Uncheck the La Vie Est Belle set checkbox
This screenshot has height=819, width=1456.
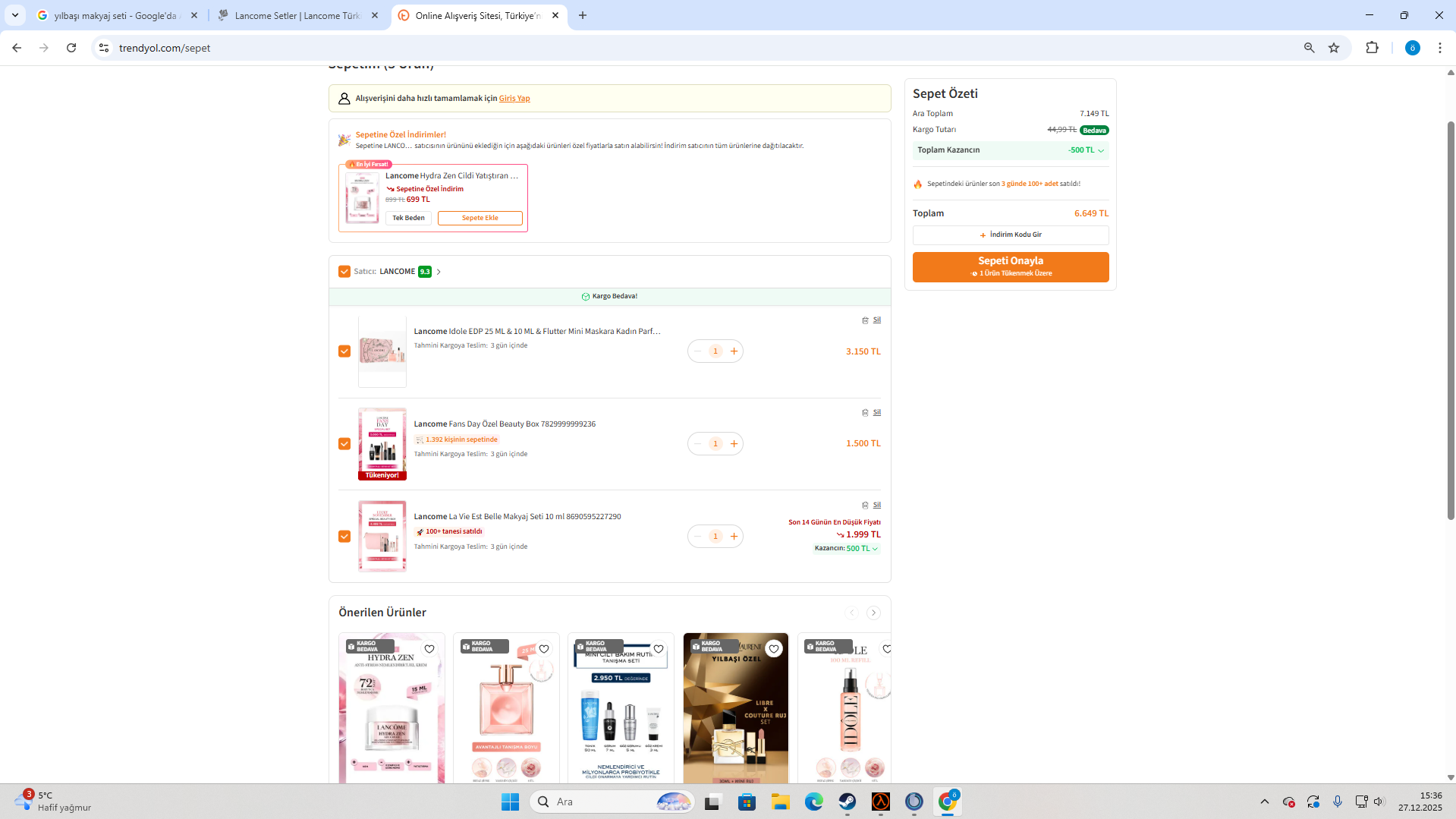coord(344,537)
